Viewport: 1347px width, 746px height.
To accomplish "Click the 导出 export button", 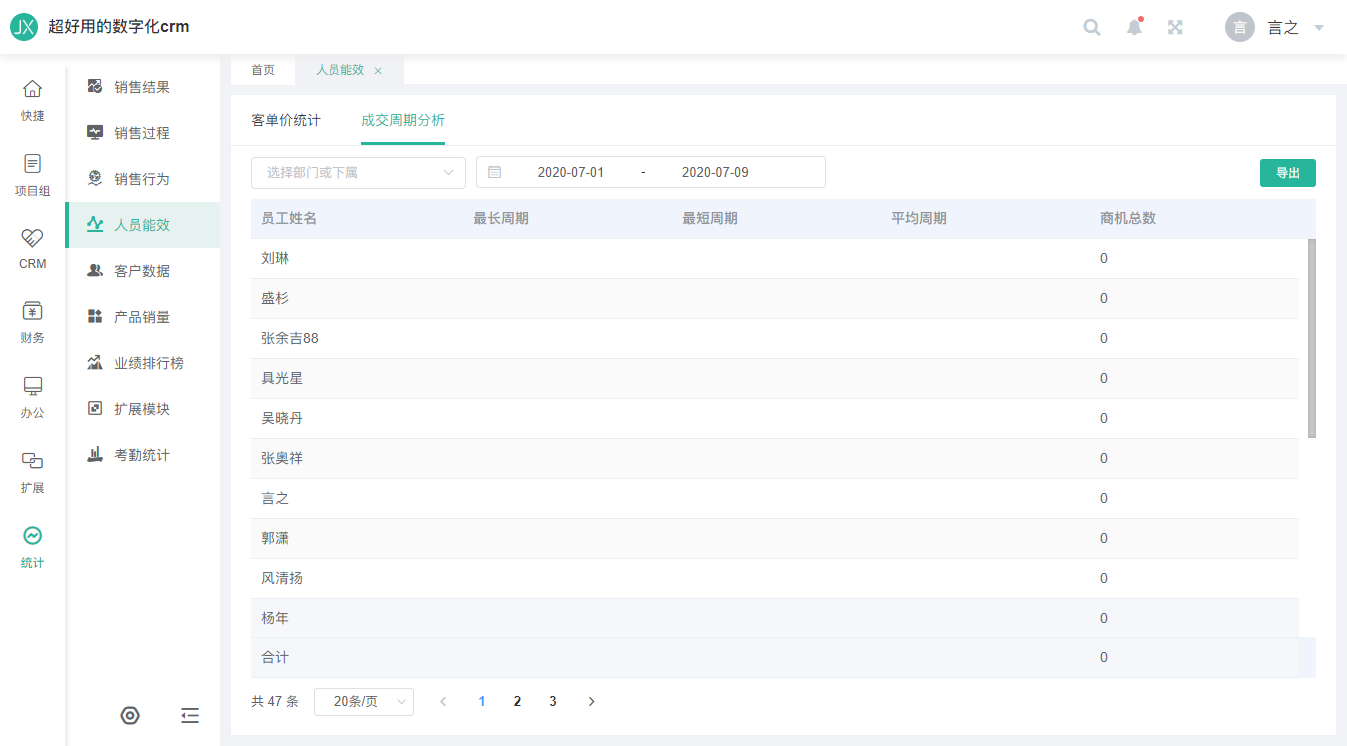I will click(1287, 172).
